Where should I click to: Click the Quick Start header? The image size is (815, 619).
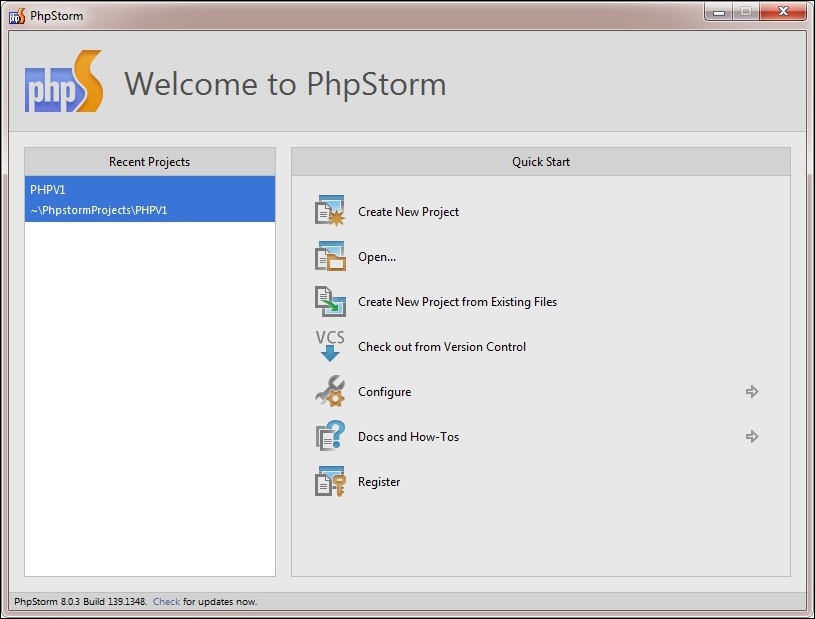541,162
